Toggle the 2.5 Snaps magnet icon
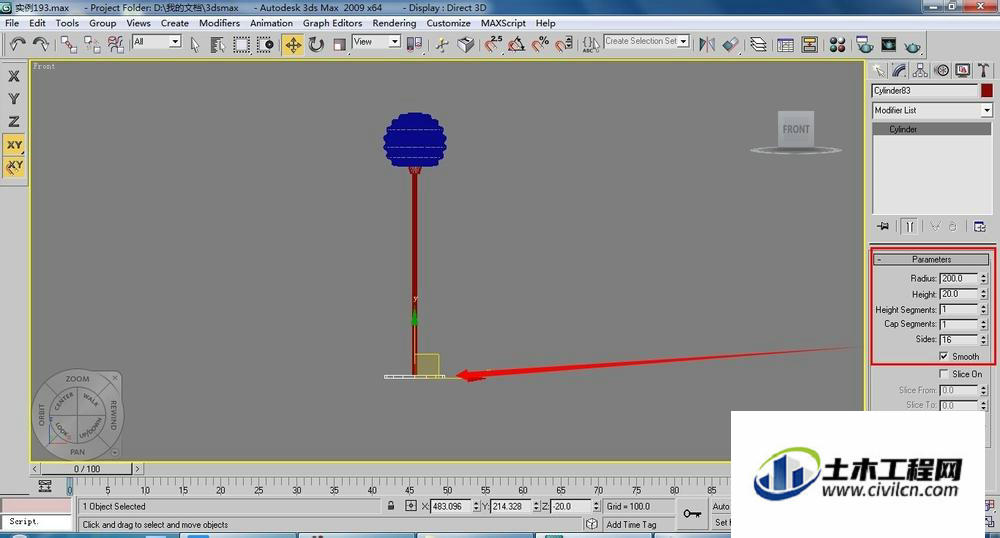Image resolution: width=1000 pixels, height=538 pixels. coord(493,44)
